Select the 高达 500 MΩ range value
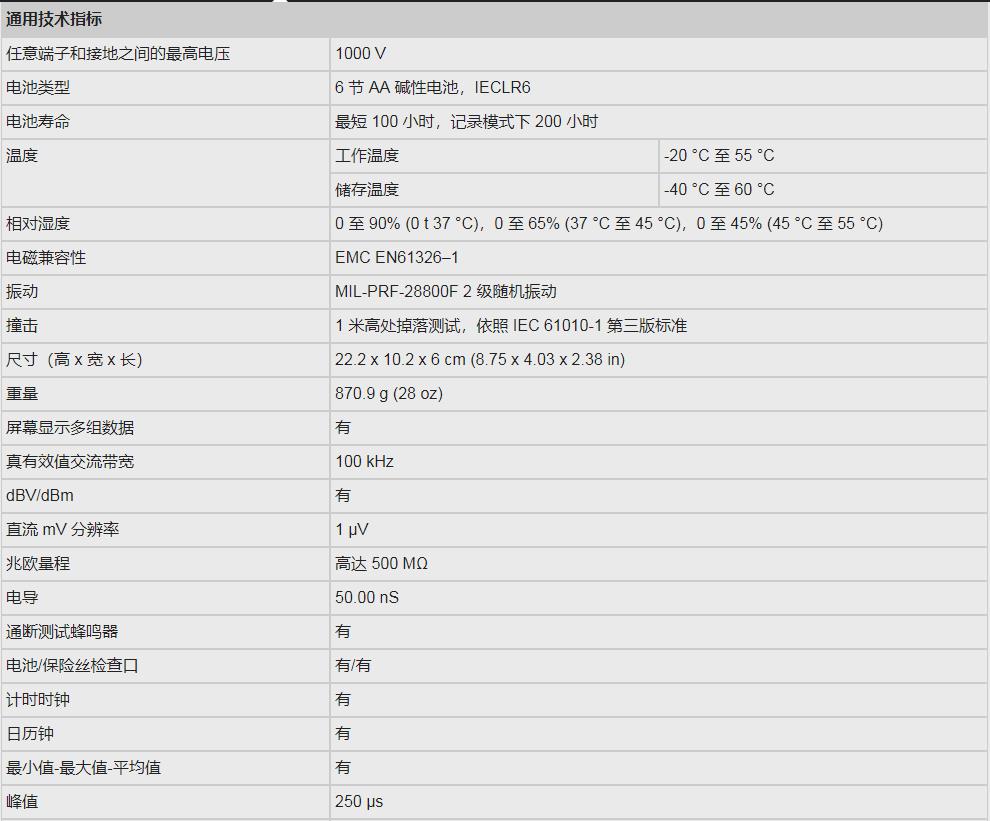 pos(381,564)
